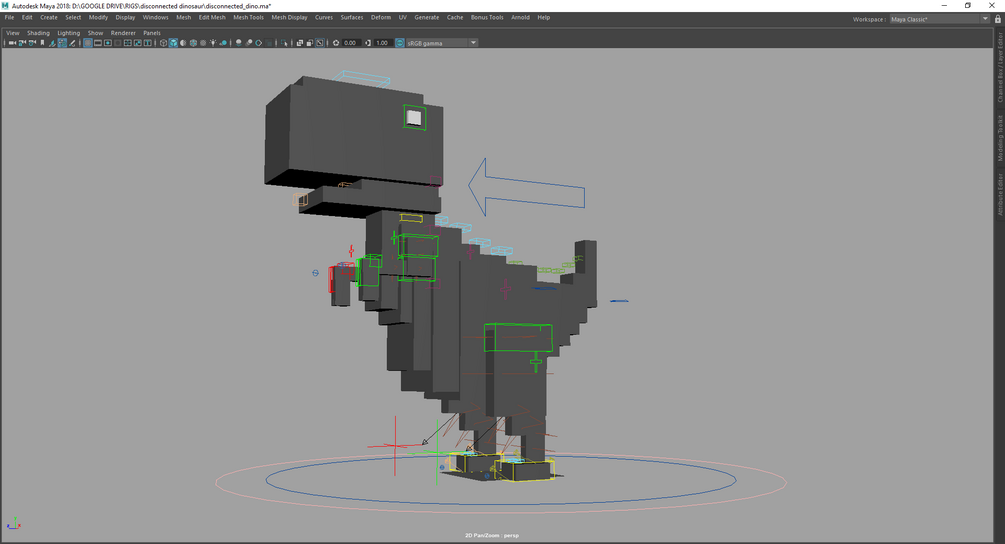
Task: Open the Edit menu
Action: tap(27, 17)
